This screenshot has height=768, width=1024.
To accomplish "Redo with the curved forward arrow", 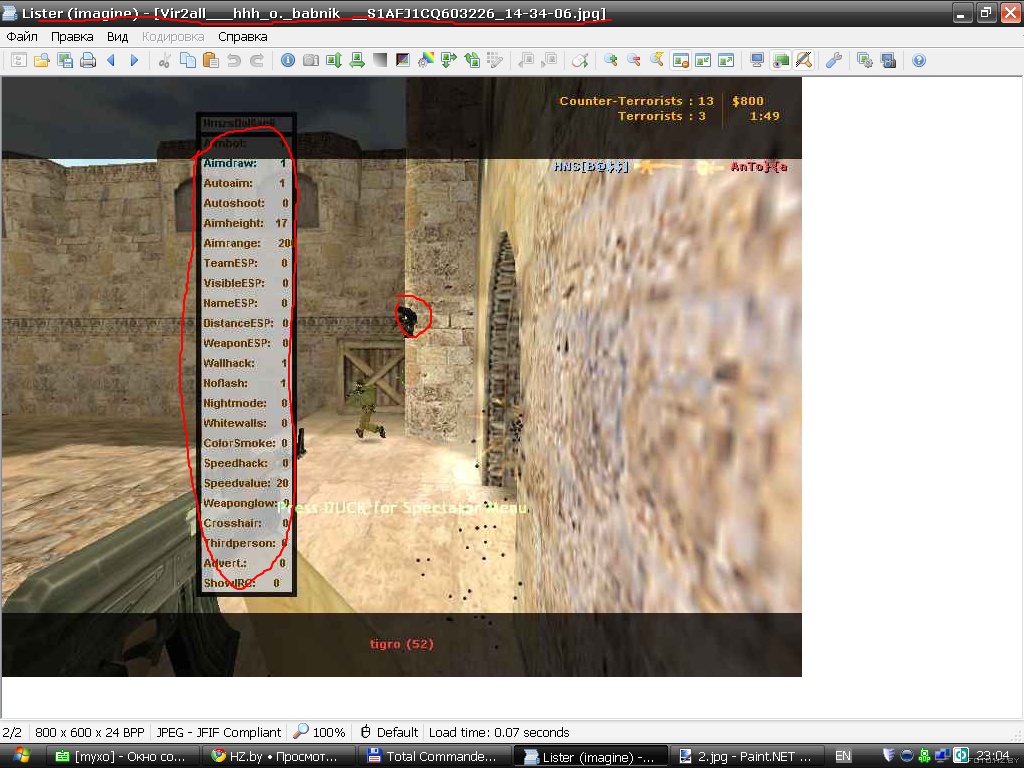I will click(x=257, y=61).
